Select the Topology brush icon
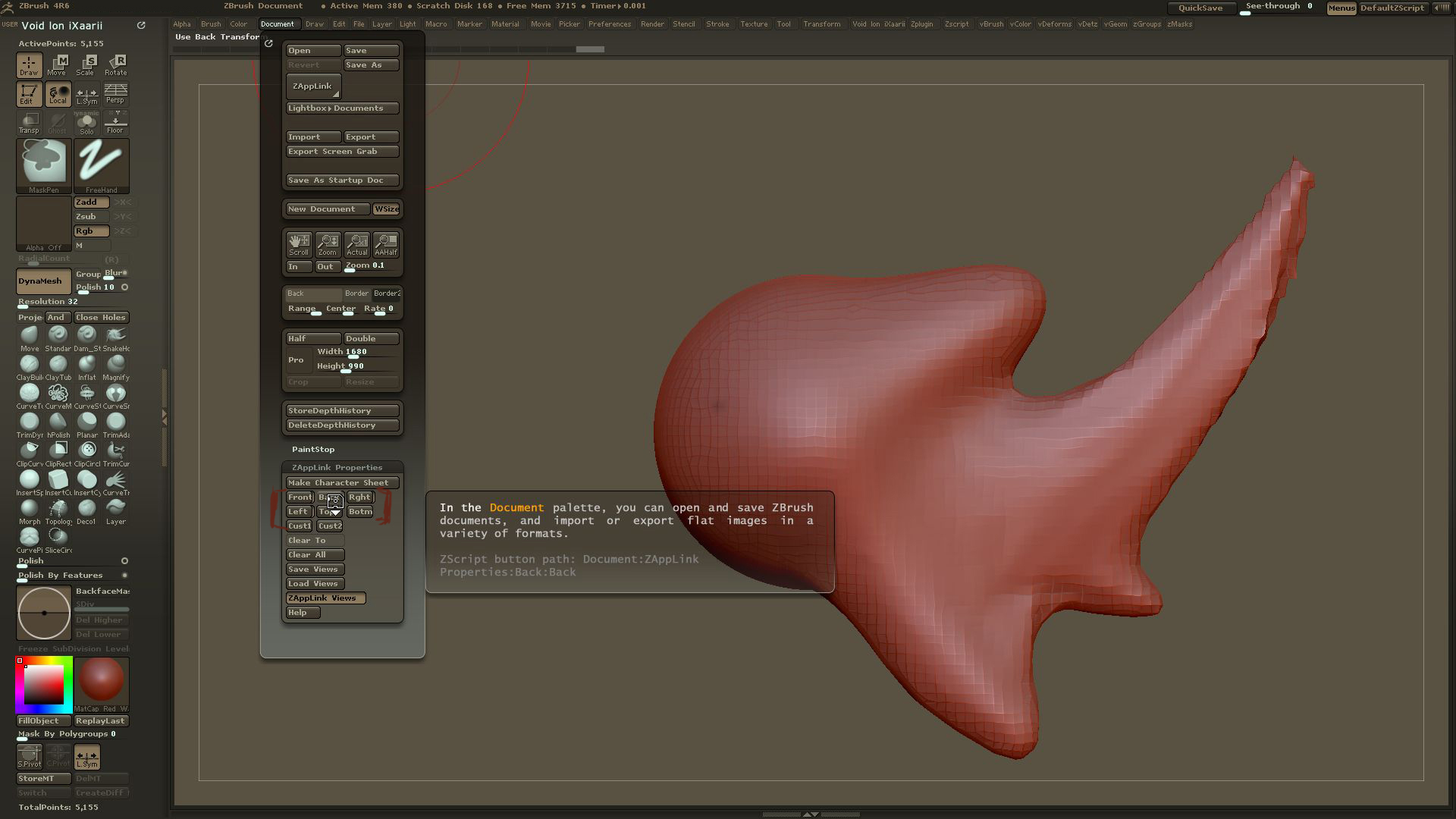The image size is (1456, 819). click(58, 512)
